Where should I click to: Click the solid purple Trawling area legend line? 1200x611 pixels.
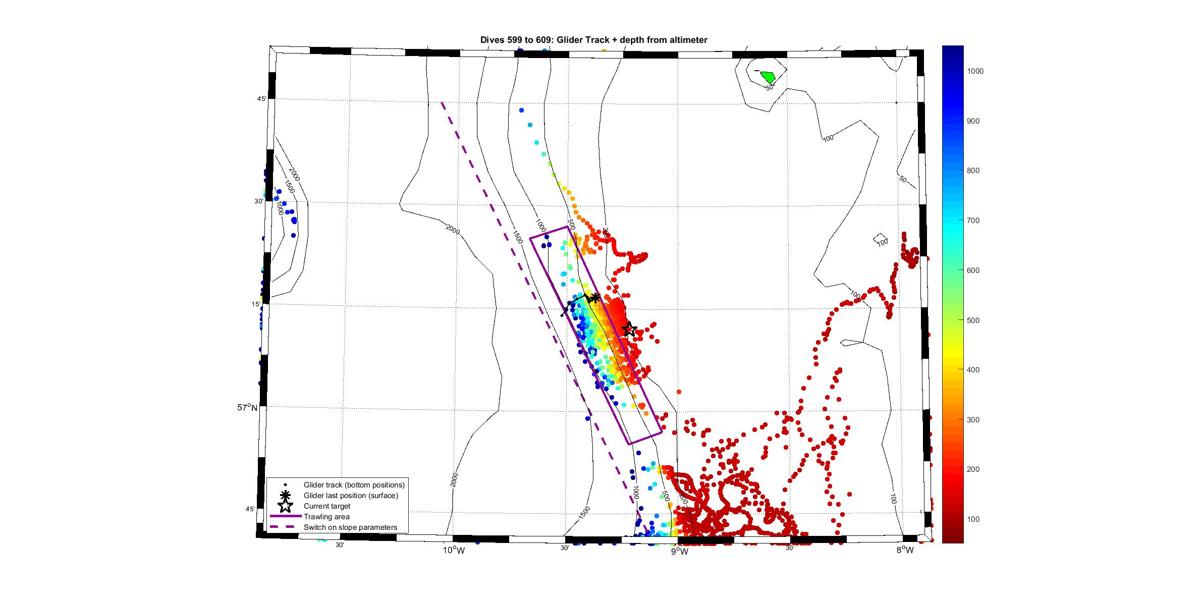click(286, 517)
